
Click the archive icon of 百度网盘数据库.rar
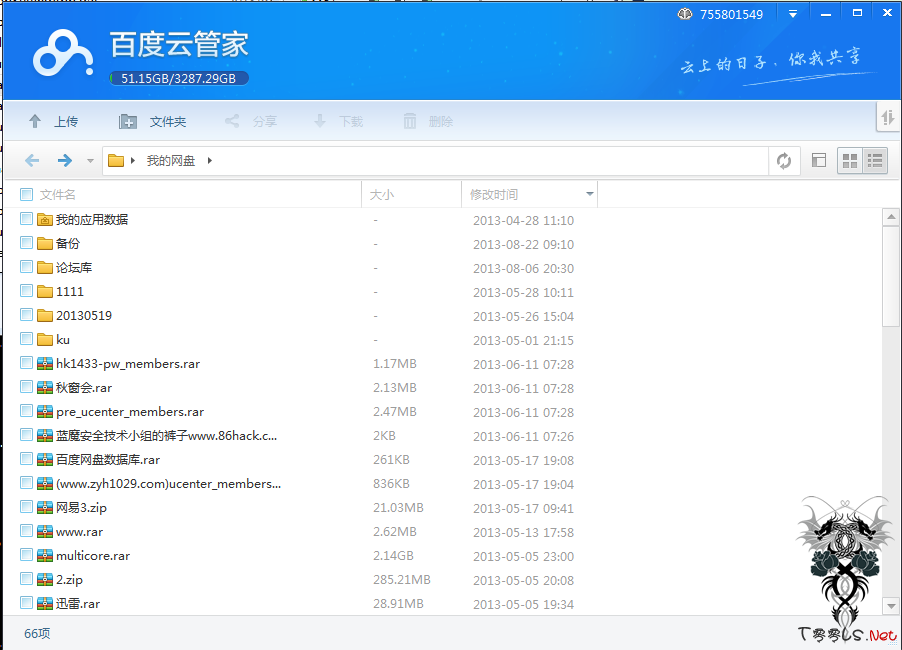coord(45,460)
